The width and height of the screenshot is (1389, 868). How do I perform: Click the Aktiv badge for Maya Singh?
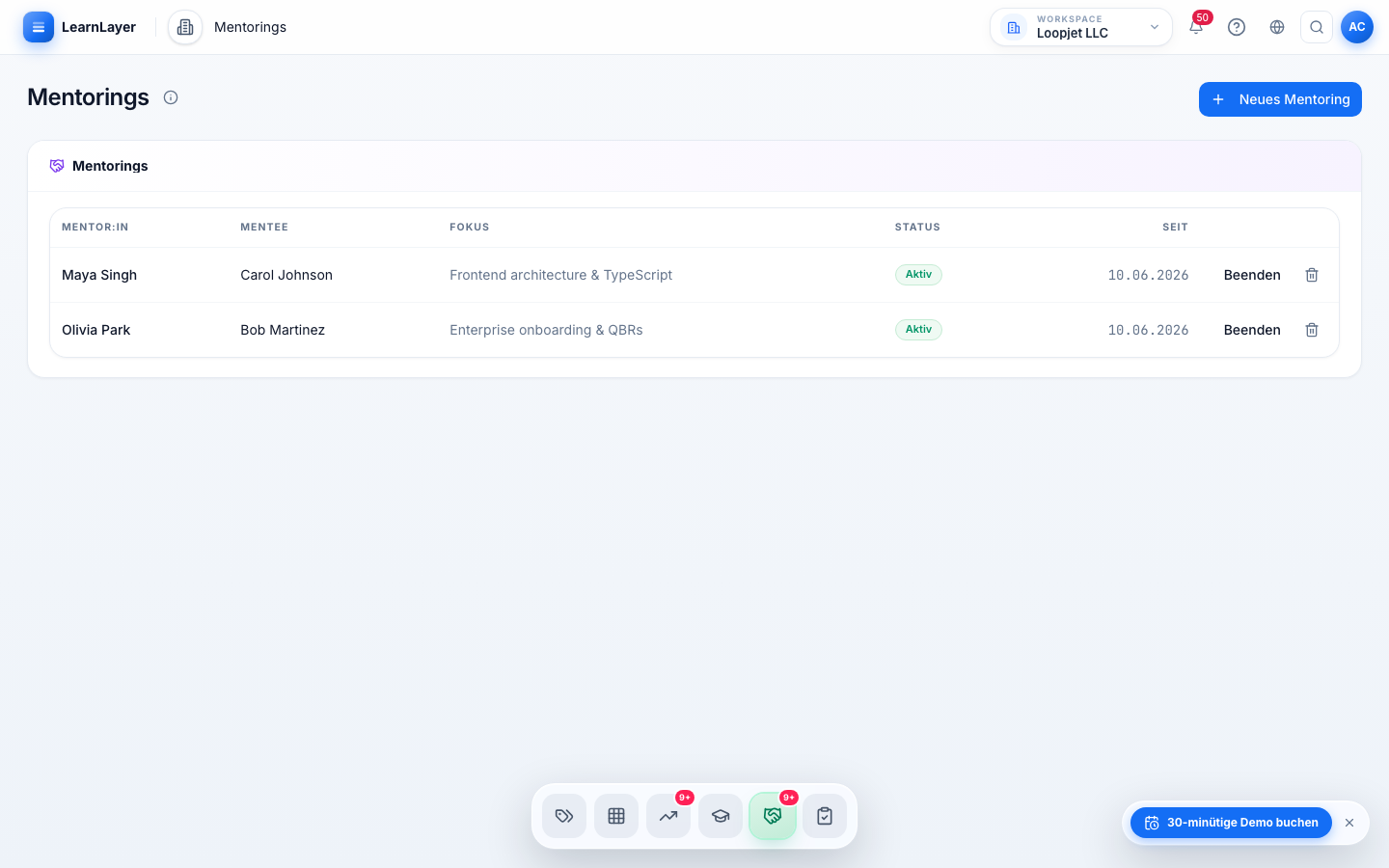tap(918, 275)
